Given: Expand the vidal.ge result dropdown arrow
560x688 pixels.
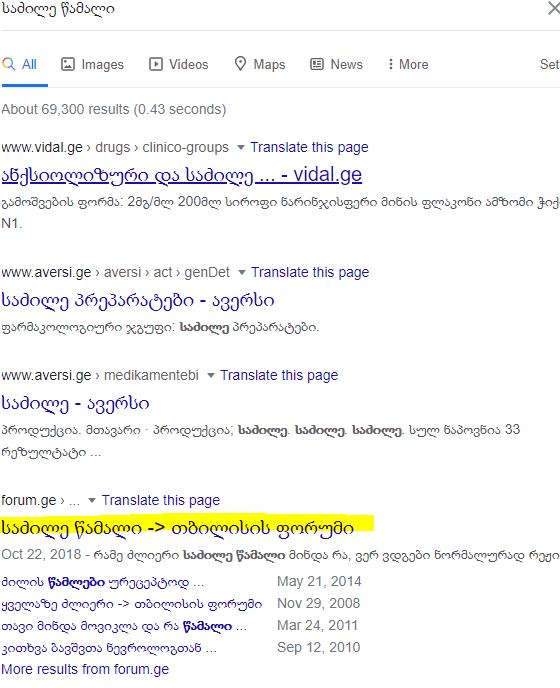Looking at the screenshot, I should click(241, 147).
